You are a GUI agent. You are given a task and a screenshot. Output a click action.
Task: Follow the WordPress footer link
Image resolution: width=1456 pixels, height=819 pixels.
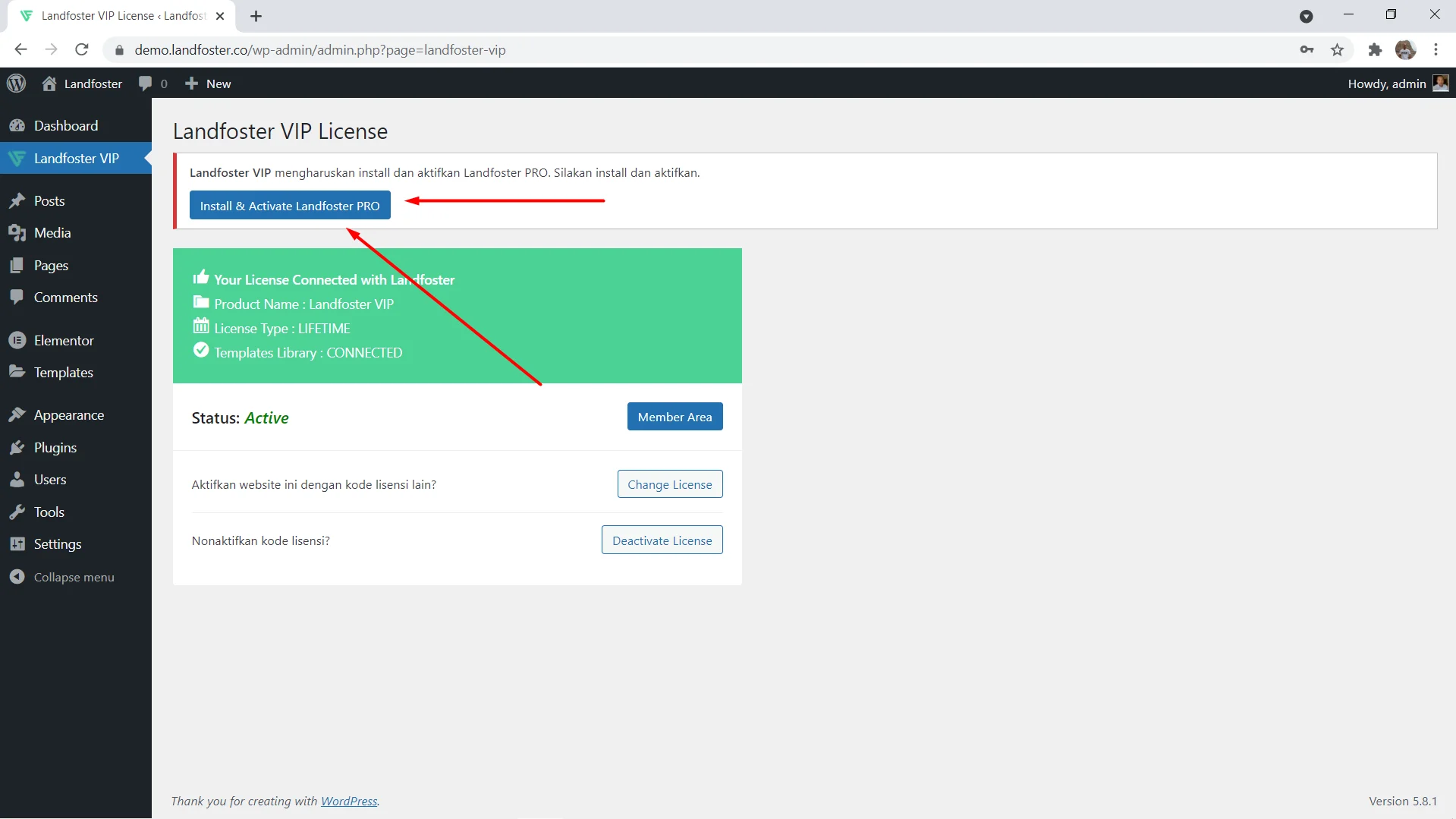(x=349, y=802)
